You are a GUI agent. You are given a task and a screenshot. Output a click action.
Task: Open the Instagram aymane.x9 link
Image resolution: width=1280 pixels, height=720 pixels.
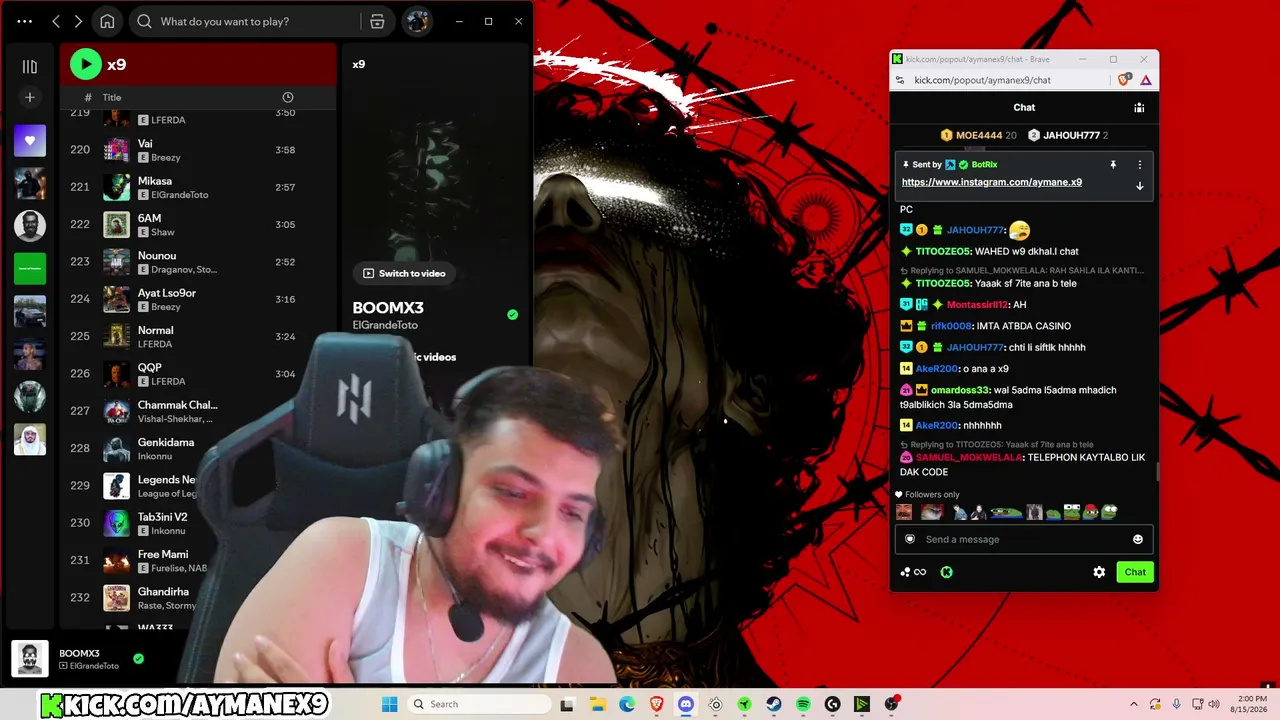(x=992, y=182)
